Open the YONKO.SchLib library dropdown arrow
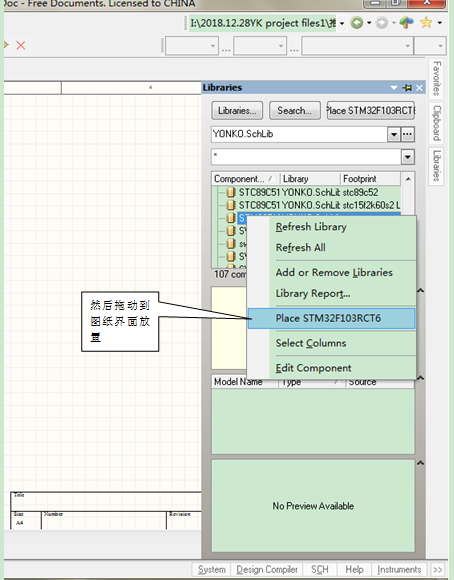This screenshot has height=580, width=454. (x=394, y=134)
